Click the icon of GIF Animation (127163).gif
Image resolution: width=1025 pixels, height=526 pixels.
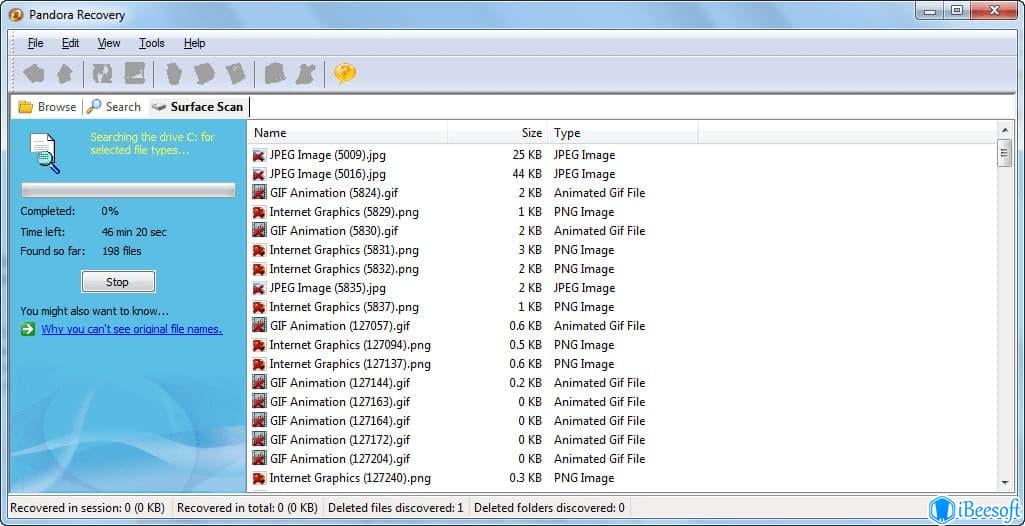259,401
